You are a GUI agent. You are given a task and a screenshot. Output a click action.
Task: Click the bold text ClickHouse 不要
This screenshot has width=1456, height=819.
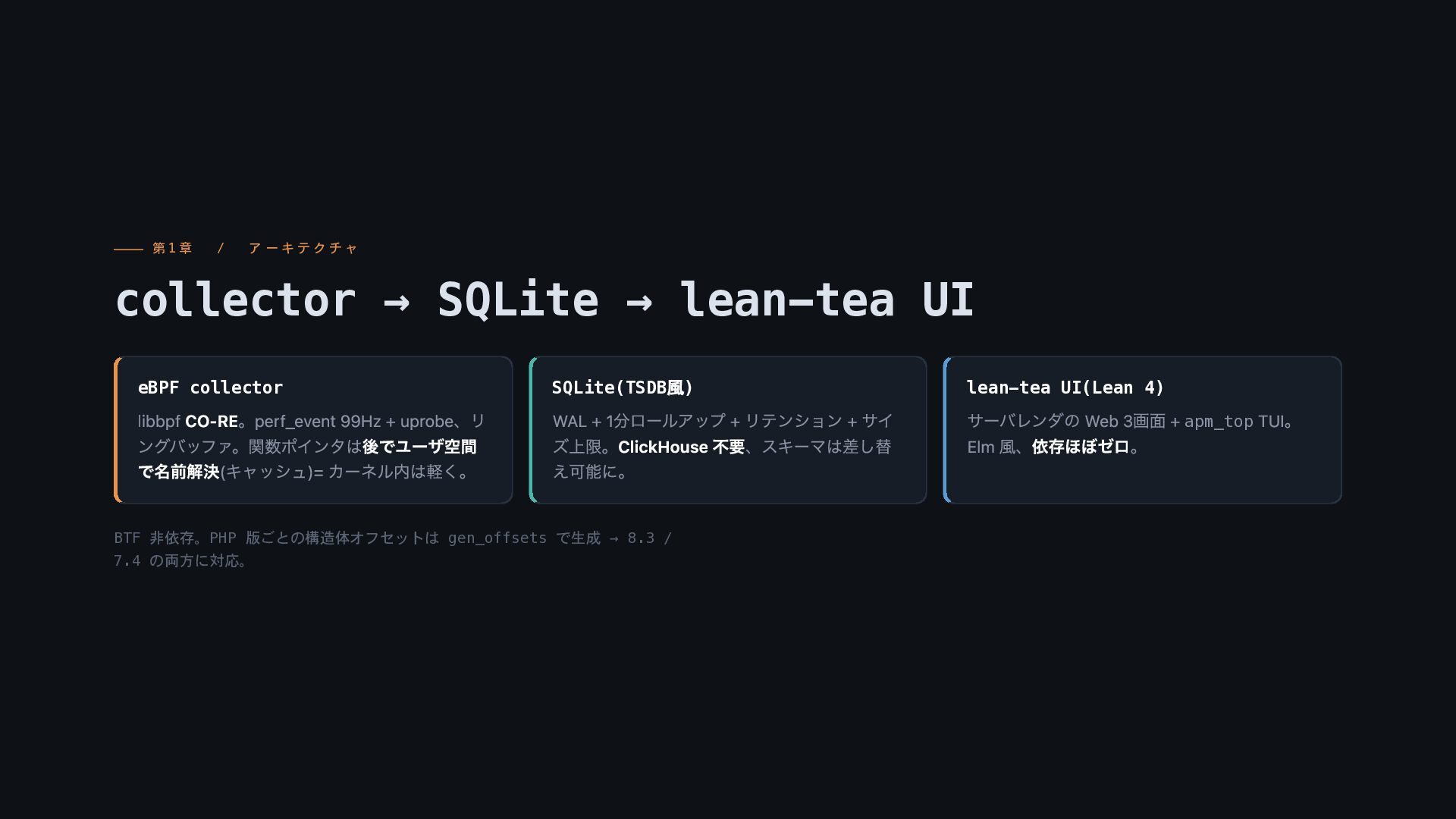pyautogui.click(x=681, y=447)
